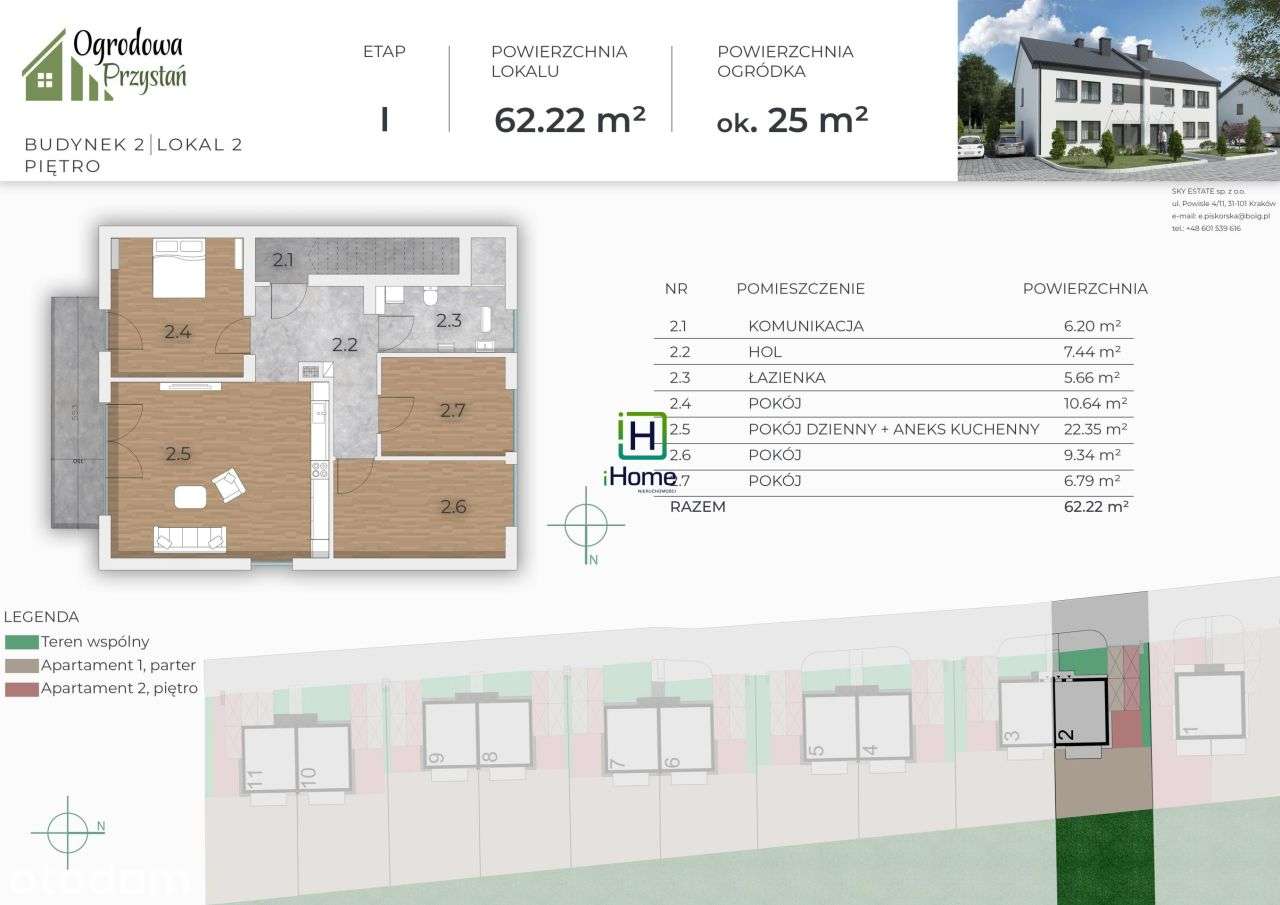Select building number 7 on site map
Image resolution: width=1280 pixels, height=905 pixels.
[632, 739]
